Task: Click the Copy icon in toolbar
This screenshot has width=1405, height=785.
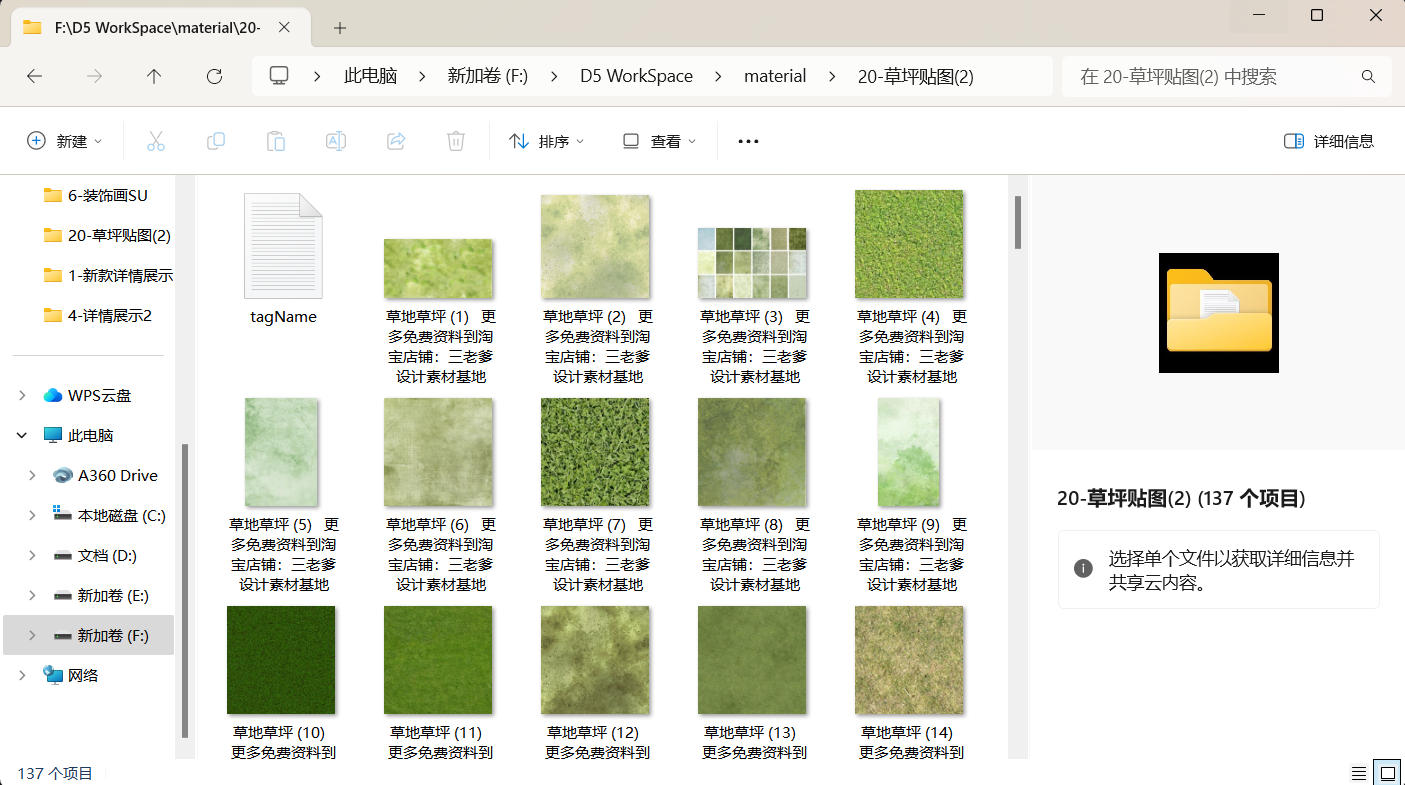Action: (x=215, y=141)
